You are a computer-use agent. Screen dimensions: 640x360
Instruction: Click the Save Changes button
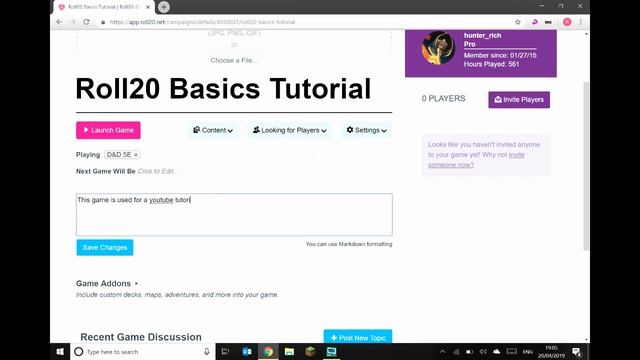tap(105, 247)
